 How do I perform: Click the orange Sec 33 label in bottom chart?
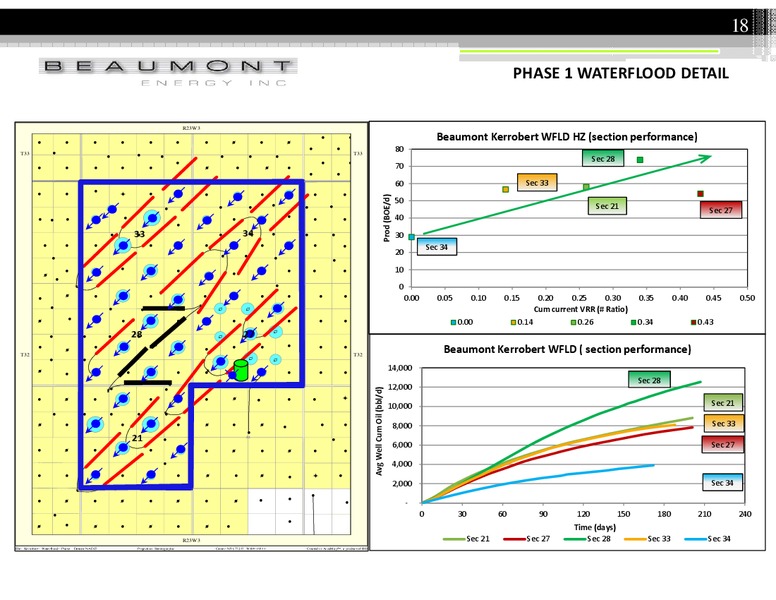pos(723,423)
